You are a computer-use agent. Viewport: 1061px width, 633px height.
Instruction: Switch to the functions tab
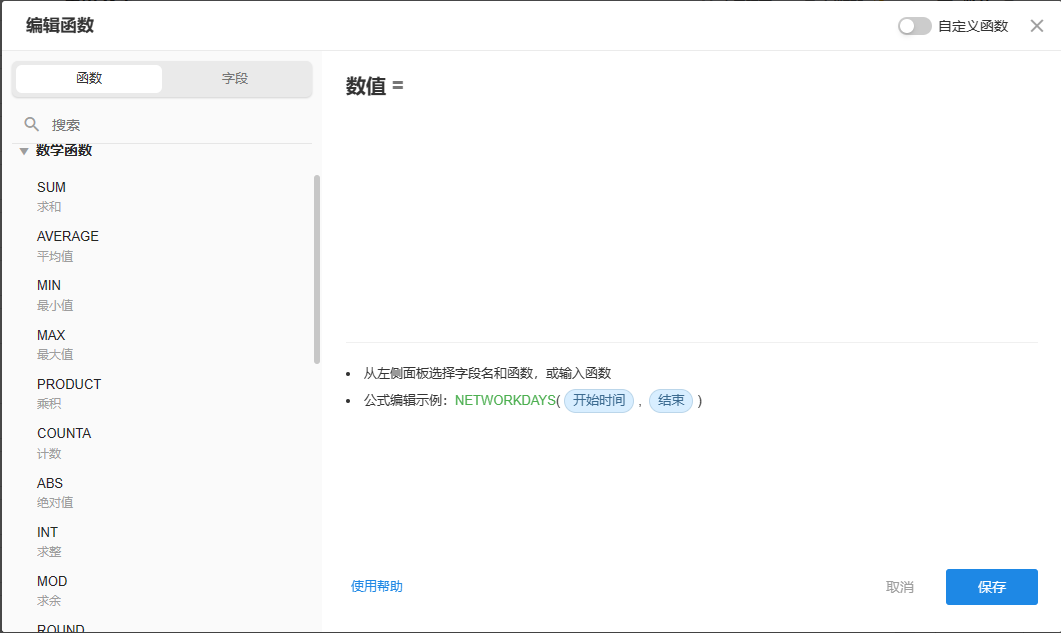tap(89, 78)
